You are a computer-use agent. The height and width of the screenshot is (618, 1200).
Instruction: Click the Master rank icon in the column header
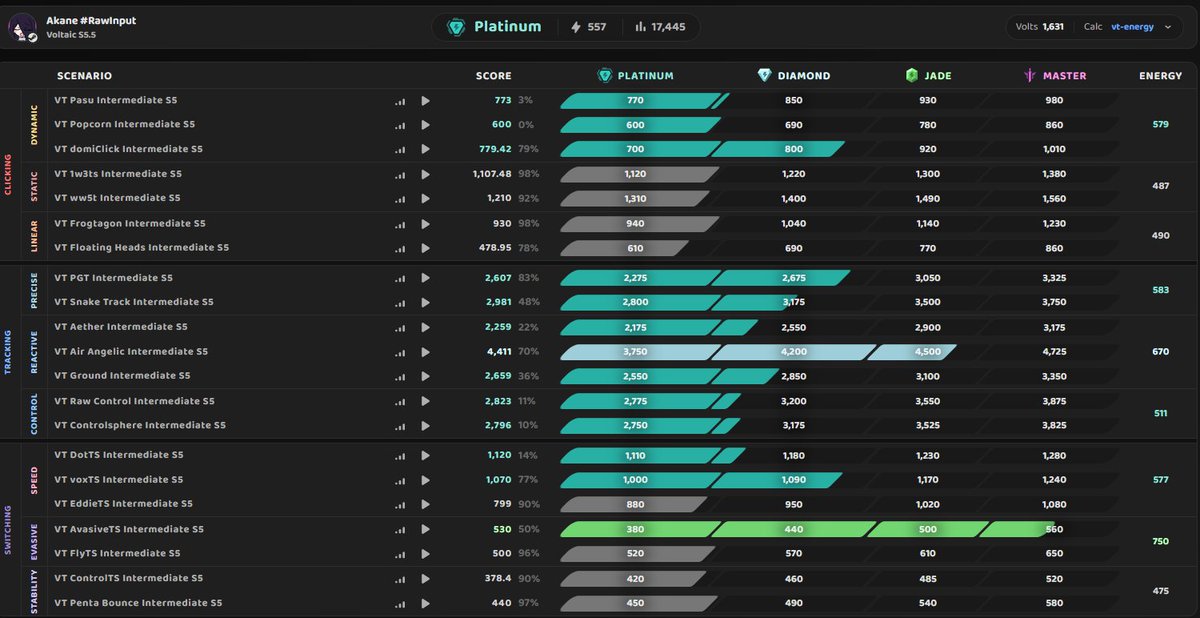(1029, 75)
